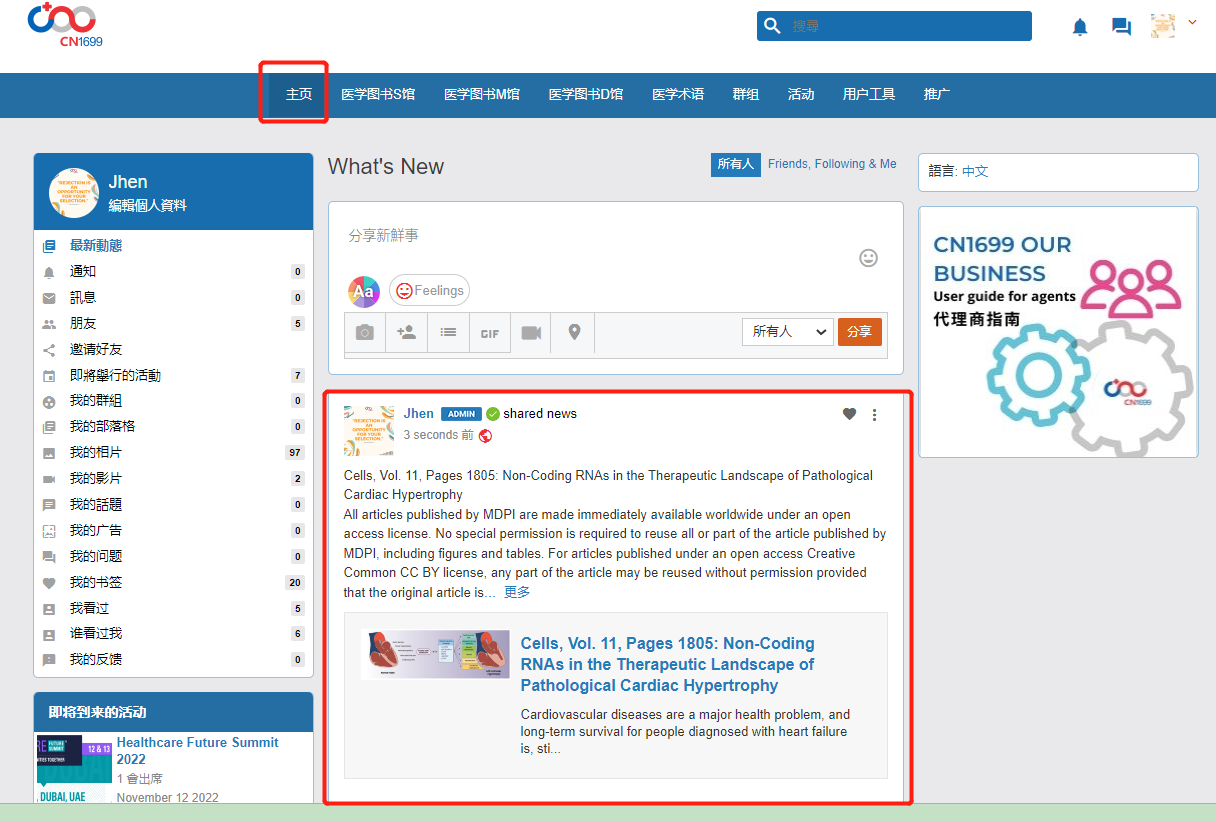Image resolution: width=1216 pixels, height=821 pixels.
Task: Click the 我的相片 photo icon
Action: (x=49, y=453)
